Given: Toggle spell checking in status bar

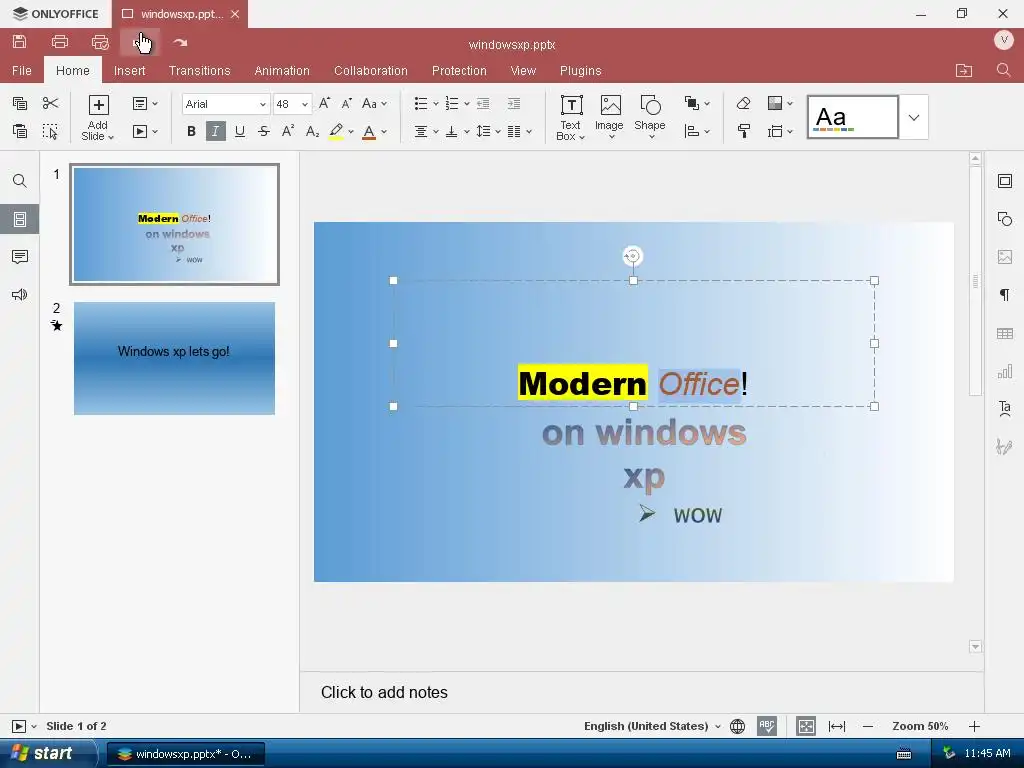Looking at the screenshot, I should pyautogui.click(x=767, y=726).
